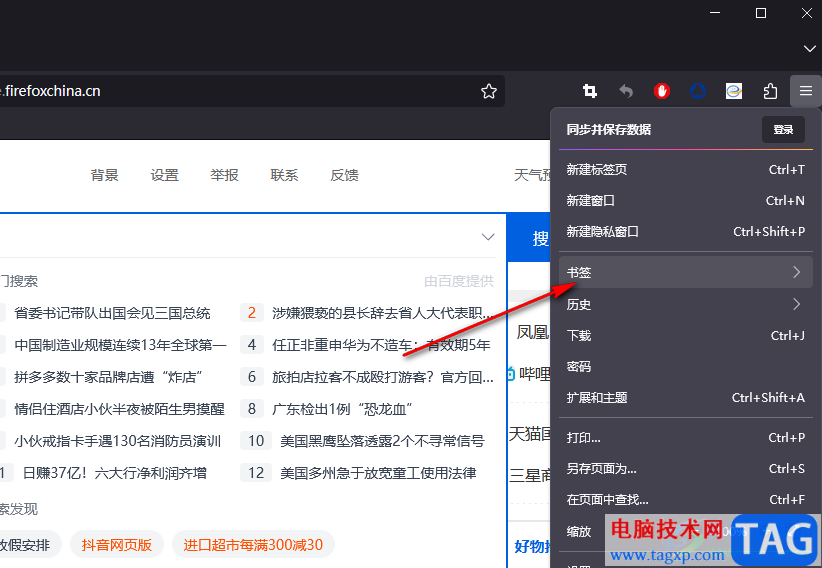
Task: Open the 背景 page link
Action: [x=104, y=175]
